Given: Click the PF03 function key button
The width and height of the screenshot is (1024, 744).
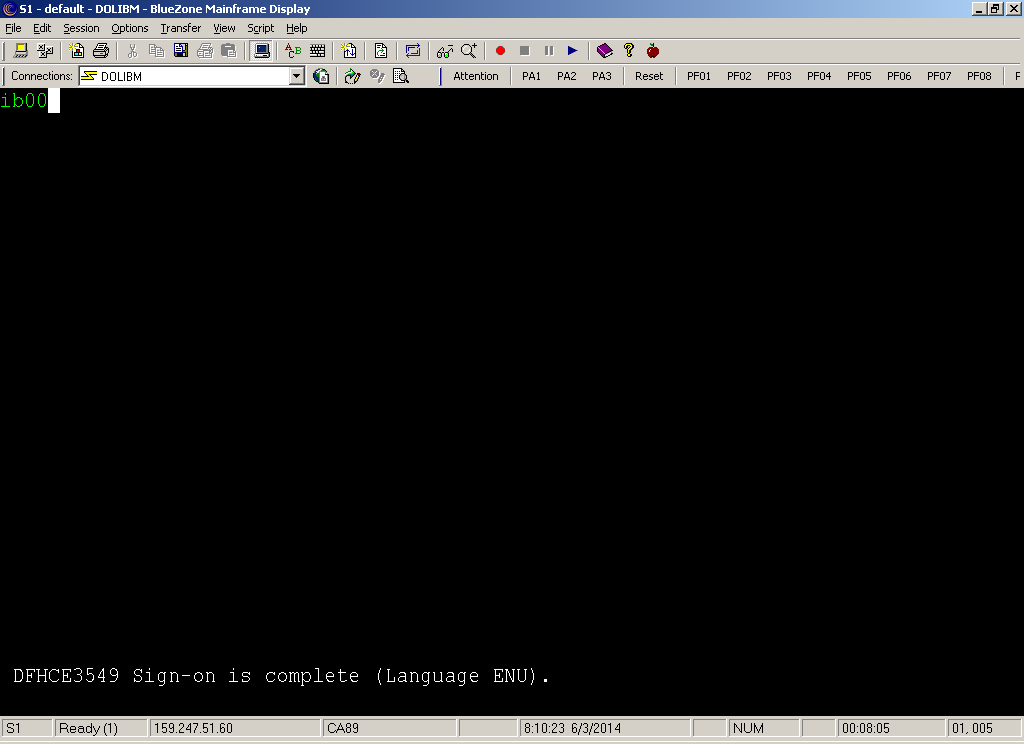Looking at the screenshot, I should click(x=779, y=76).
